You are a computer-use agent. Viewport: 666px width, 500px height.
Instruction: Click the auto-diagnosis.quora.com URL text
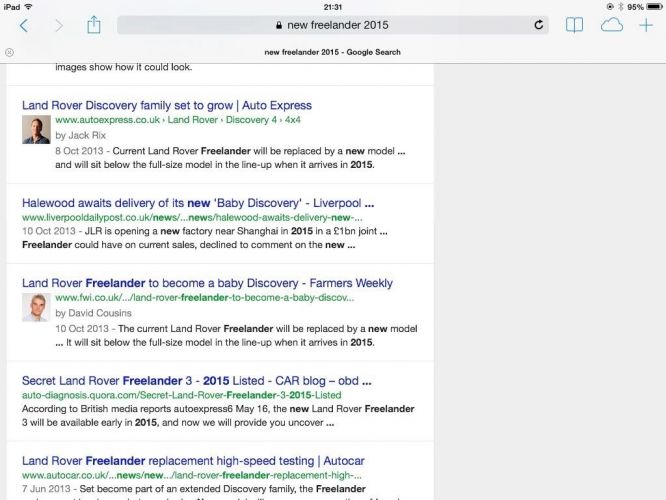click(181, 395)
